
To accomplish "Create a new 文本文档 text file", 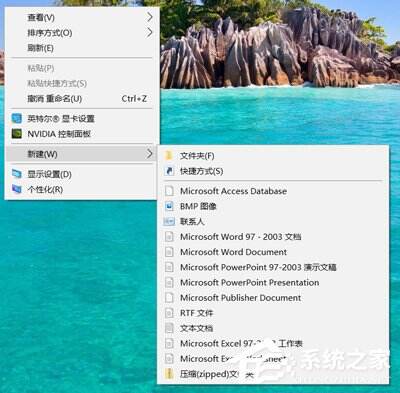I will pos(273,328).
